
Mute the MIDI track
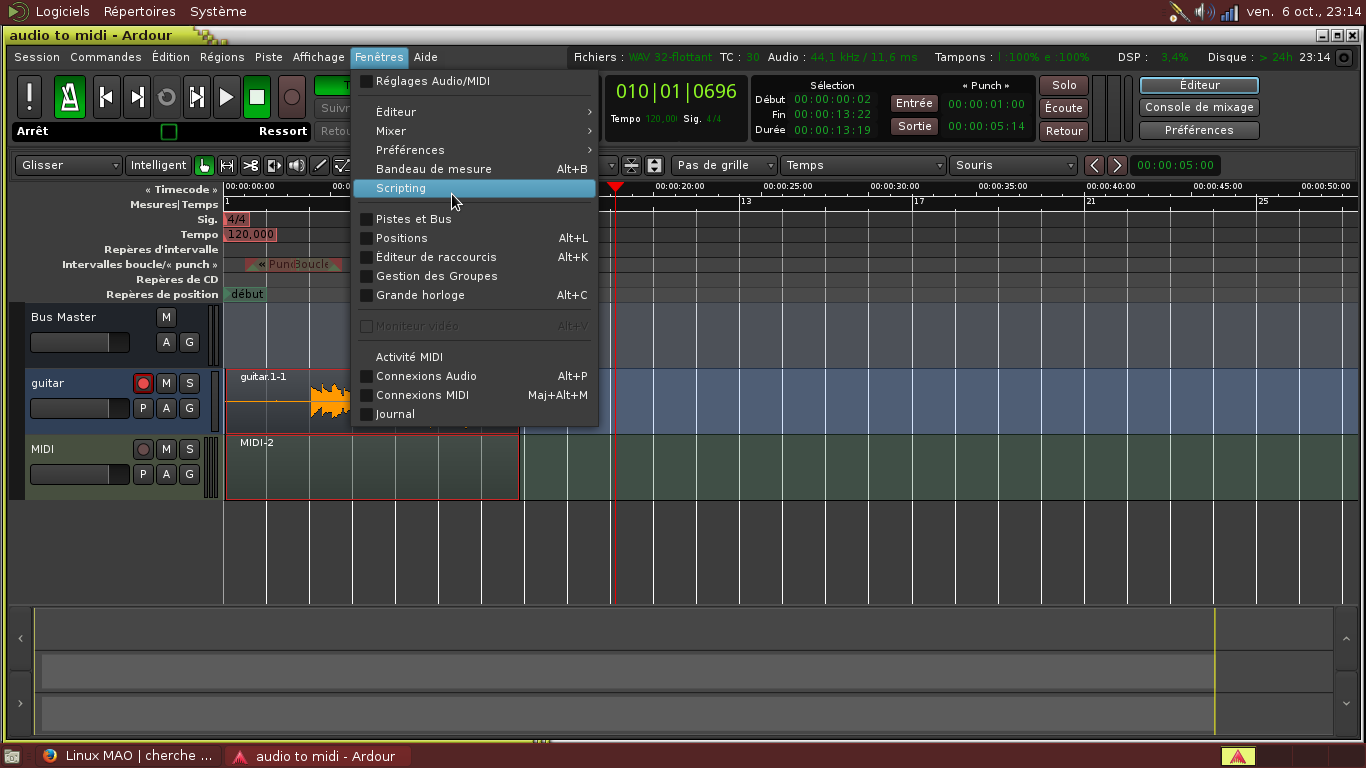click(166, 449)
